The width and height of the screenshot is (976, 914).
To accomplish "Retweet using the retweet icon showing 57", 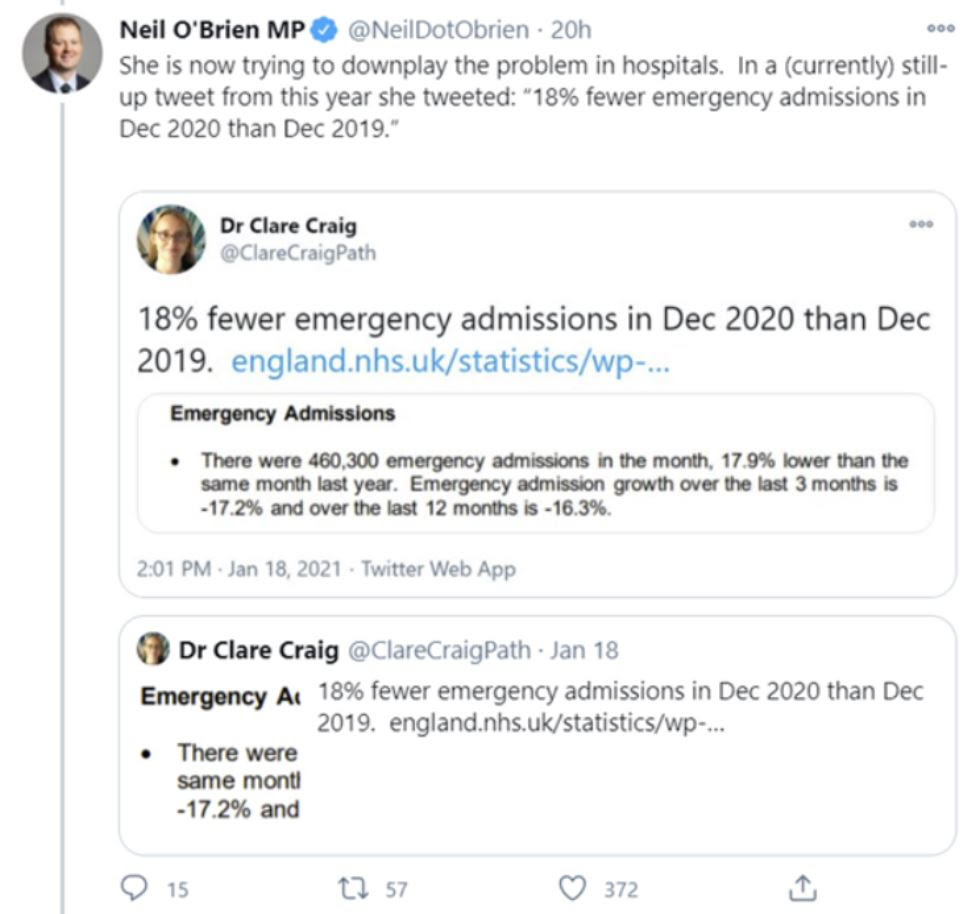I will (353, 888).
